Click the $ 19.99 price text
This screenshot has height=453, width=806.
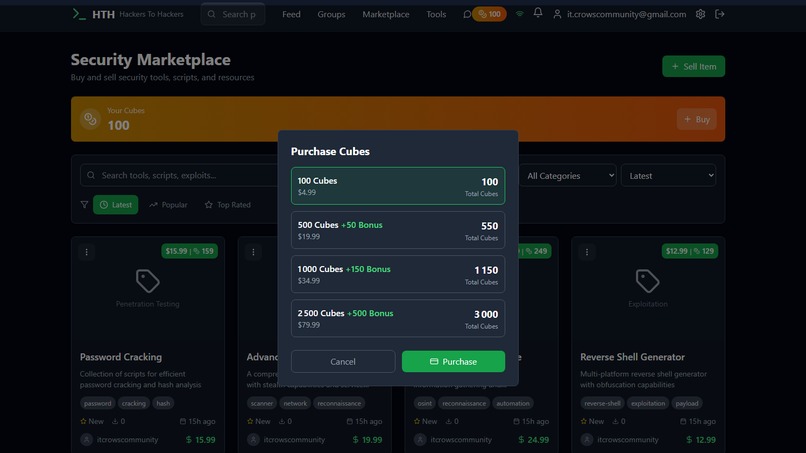coord(367,440)
